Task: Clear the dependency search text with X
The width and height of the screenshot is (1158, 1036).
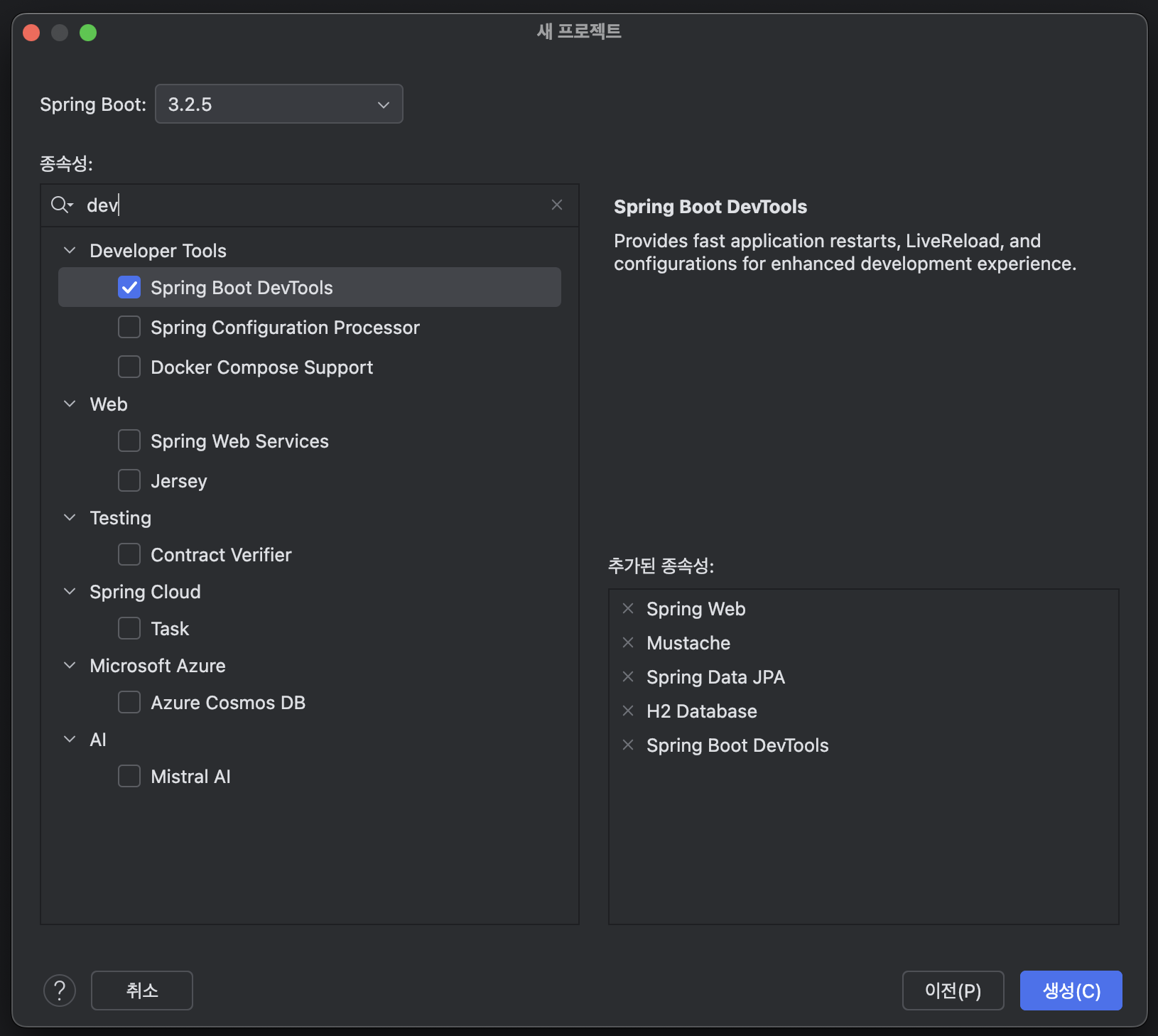Action: click(557, 205)
